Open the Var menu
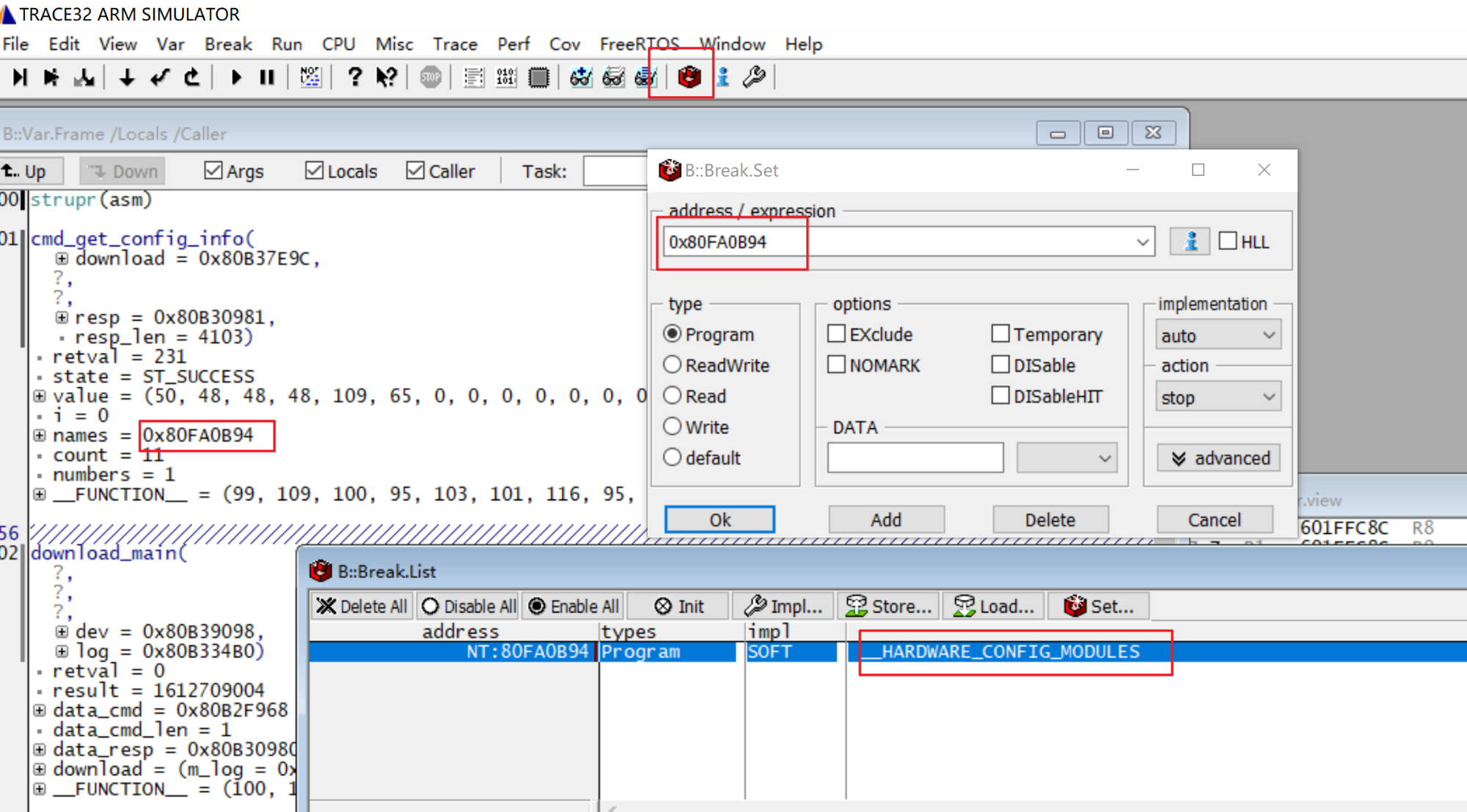 [x=170, y=44]
